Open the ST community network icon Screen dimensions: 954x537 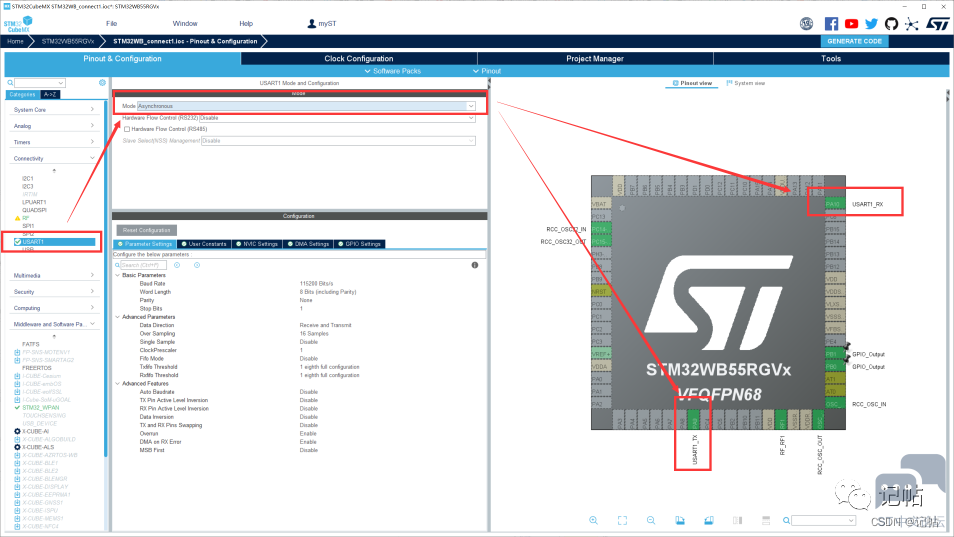pyautogui.click(x=911, y=24)
